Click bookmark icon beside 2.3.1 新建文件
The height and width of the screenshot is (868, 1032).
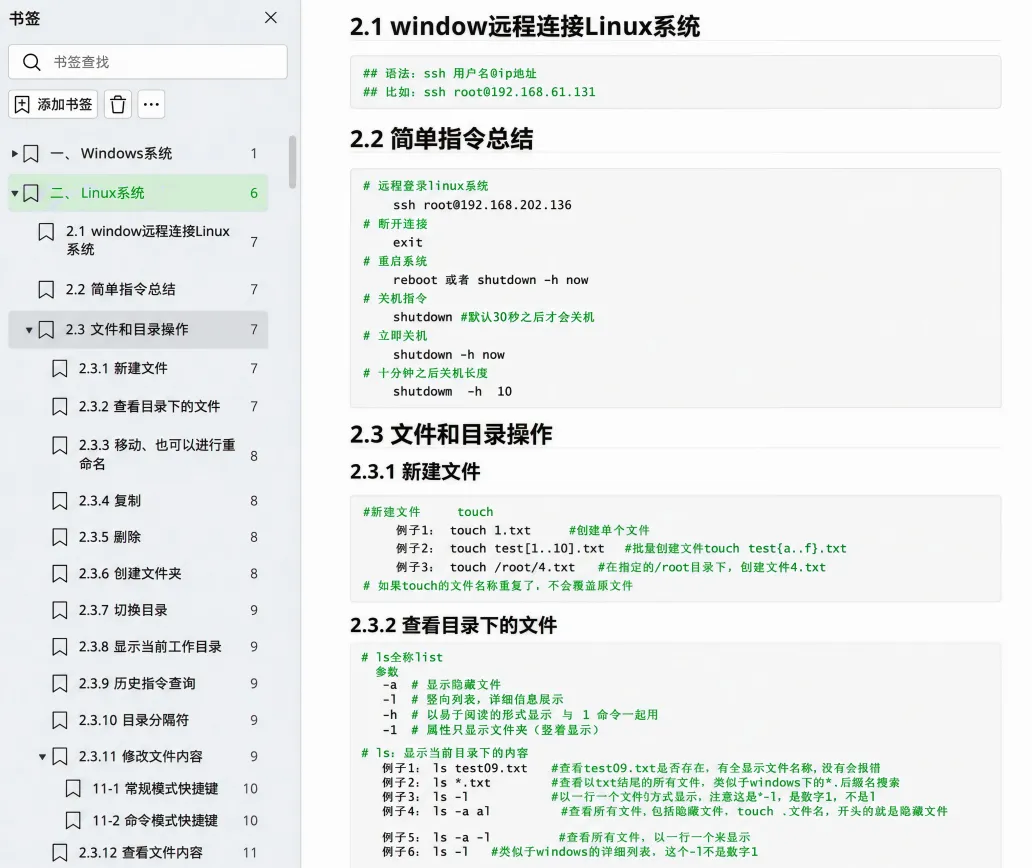(60, 369)
